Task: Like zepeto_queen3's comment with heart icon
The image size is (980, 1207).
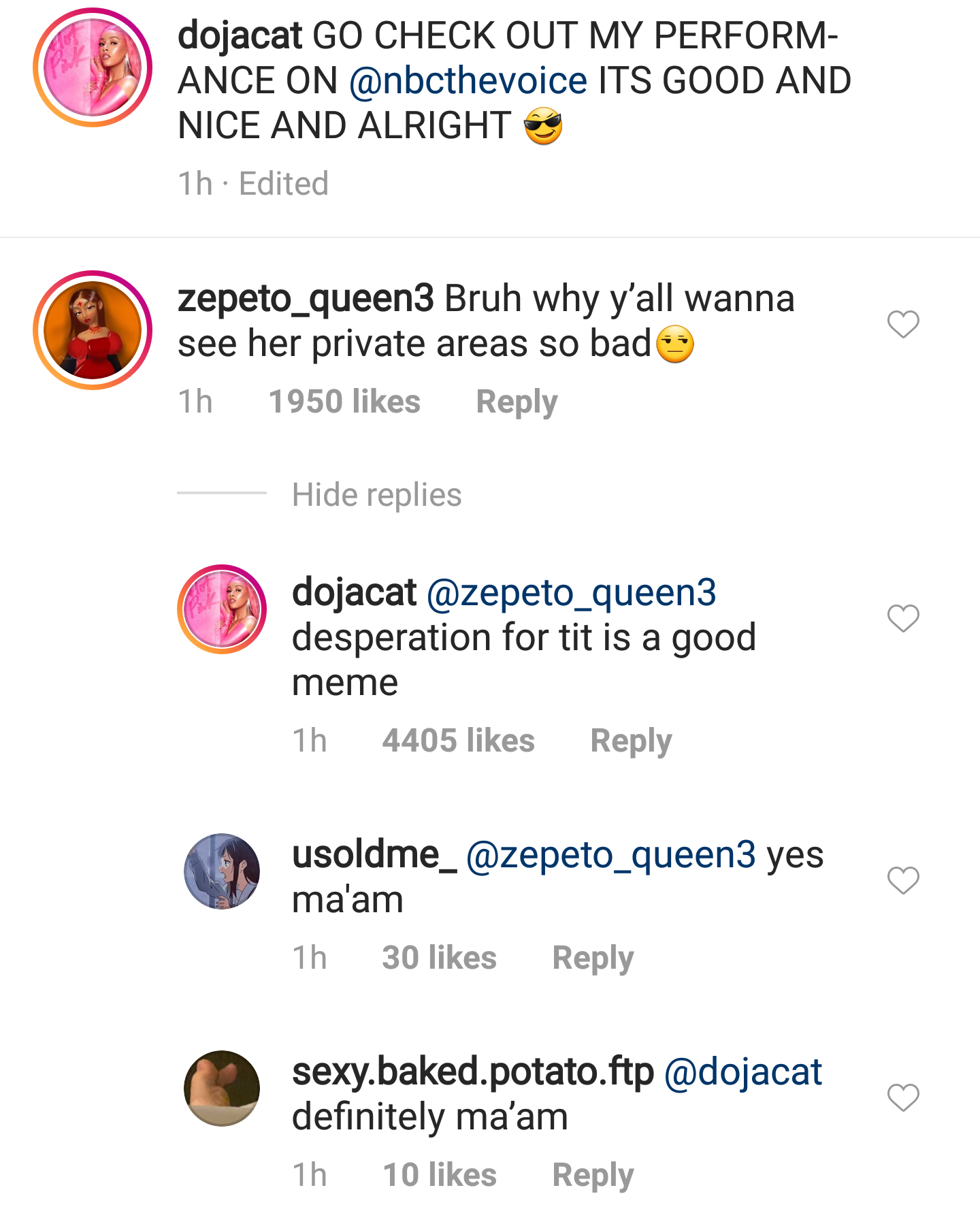Action: (x=903, y=324)
